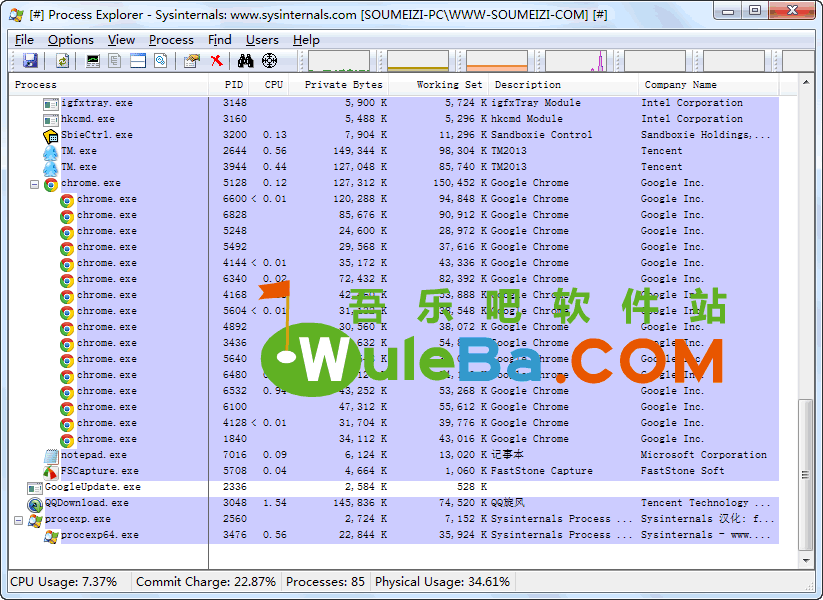The height and width of the screenshot is (600, 823).
Task: Click 'CPU Usage: 7.37%' in status bar
Action: tap(64, 582)
